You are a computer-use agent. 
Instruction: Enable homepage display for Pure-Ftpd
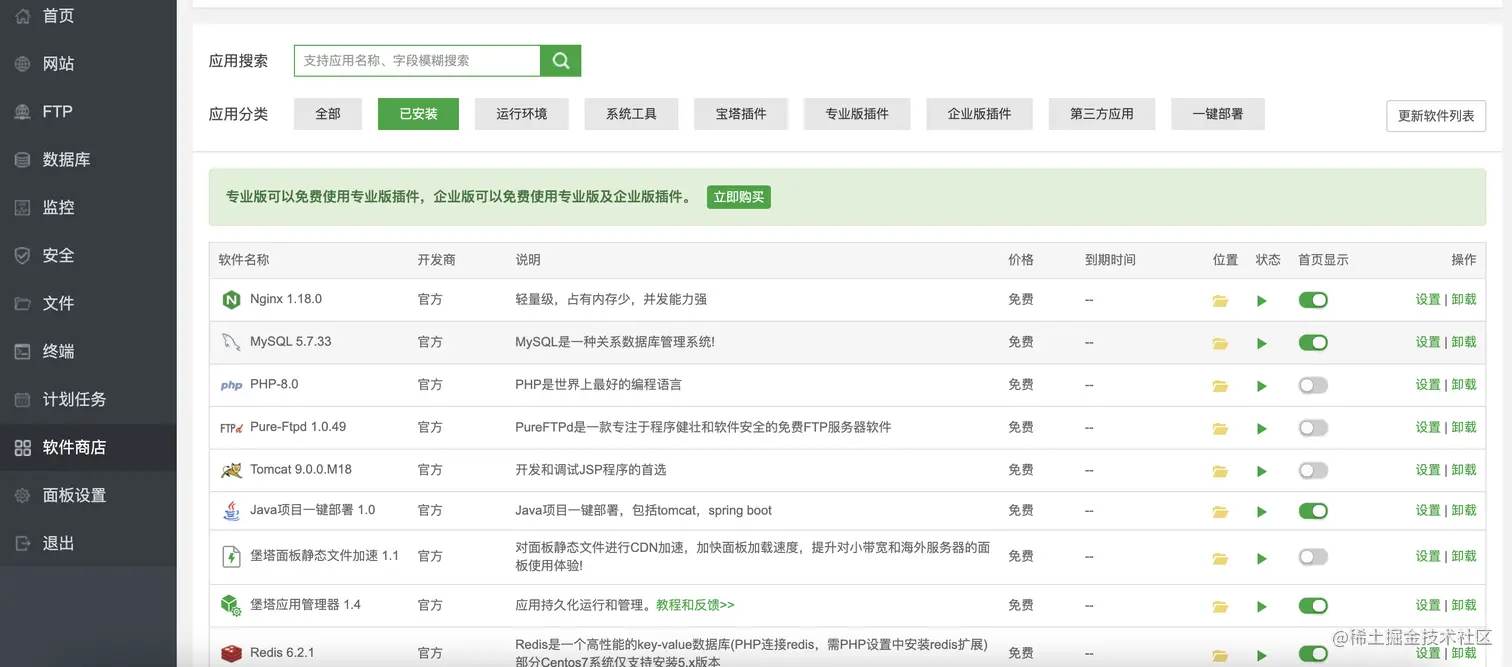(x=1313, y=427)
